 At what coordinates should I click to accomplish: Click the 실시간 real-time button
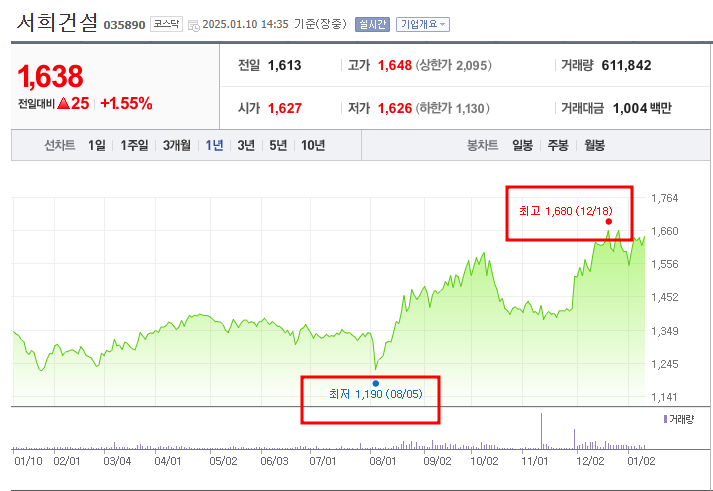[372, 24]
